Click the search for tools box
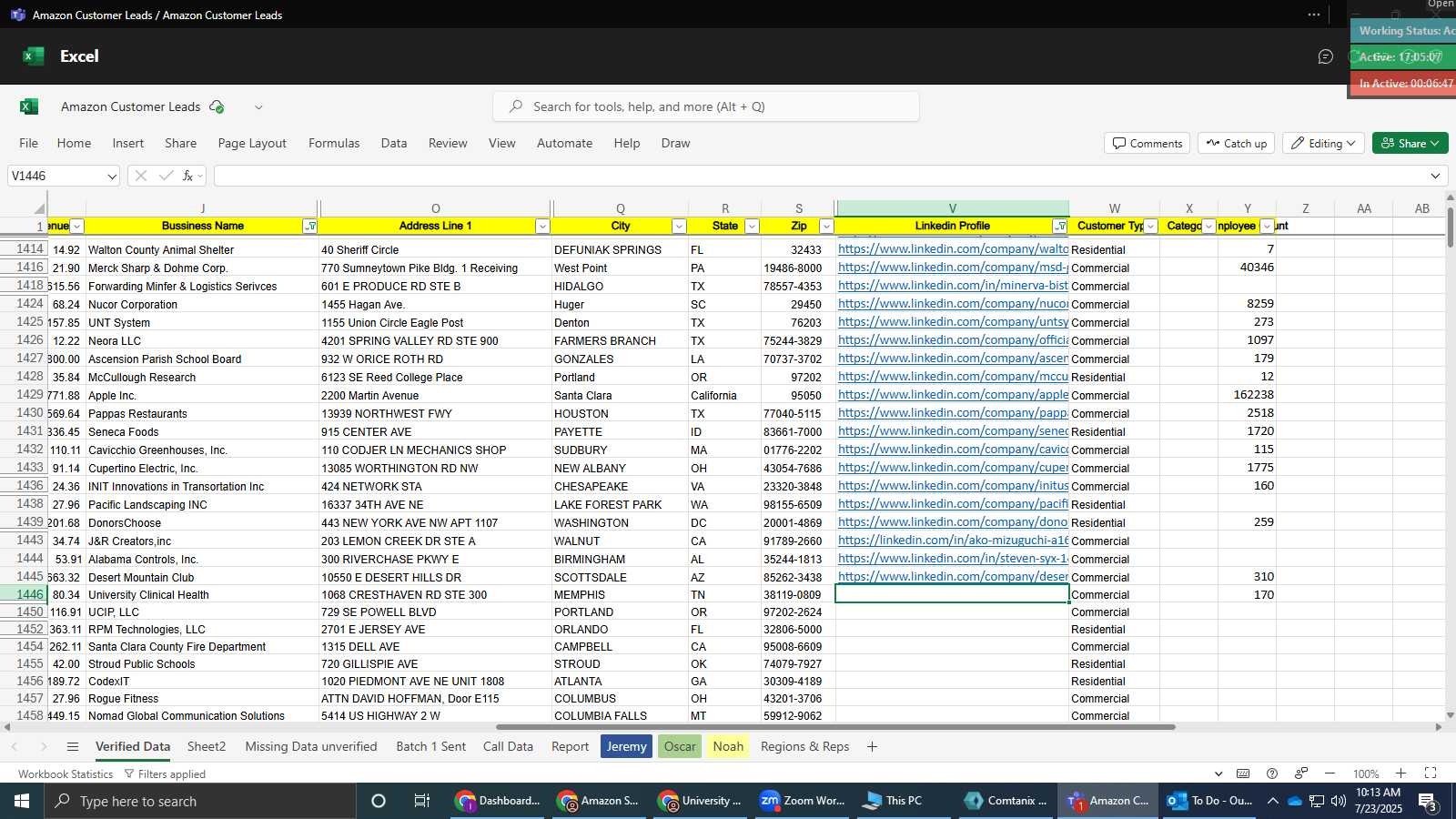The image size is (1456, 819). (706, 106)
